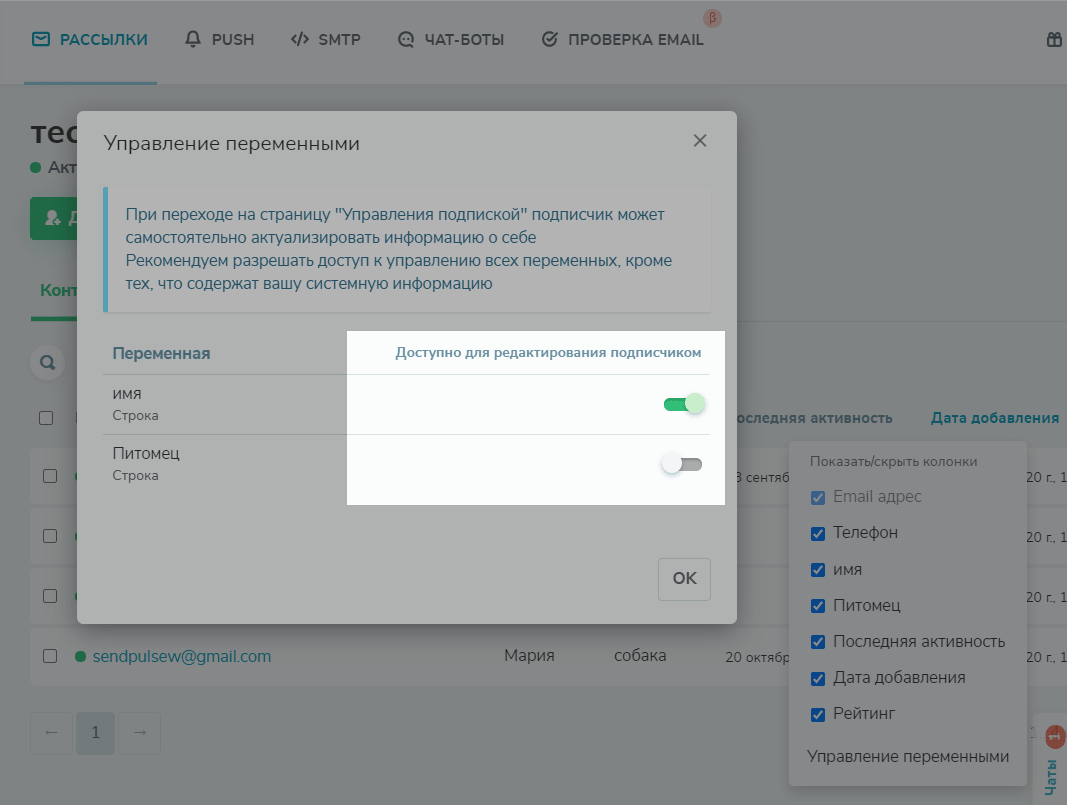This screenshot has height=805, width=1067.
Task: Uncheck the Телефон column checkbox
Action: pos(818,533)
